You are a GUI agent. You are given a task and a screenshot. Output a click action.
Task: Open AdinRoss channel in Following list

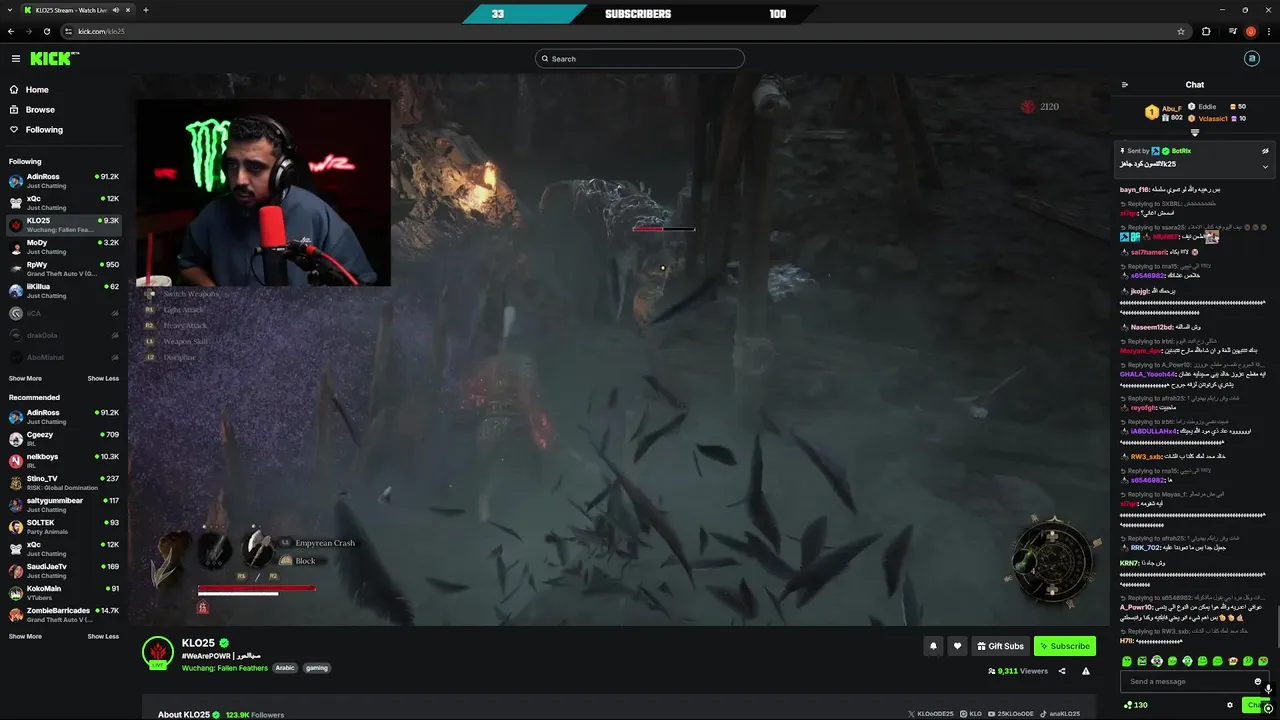pos(64,181)
